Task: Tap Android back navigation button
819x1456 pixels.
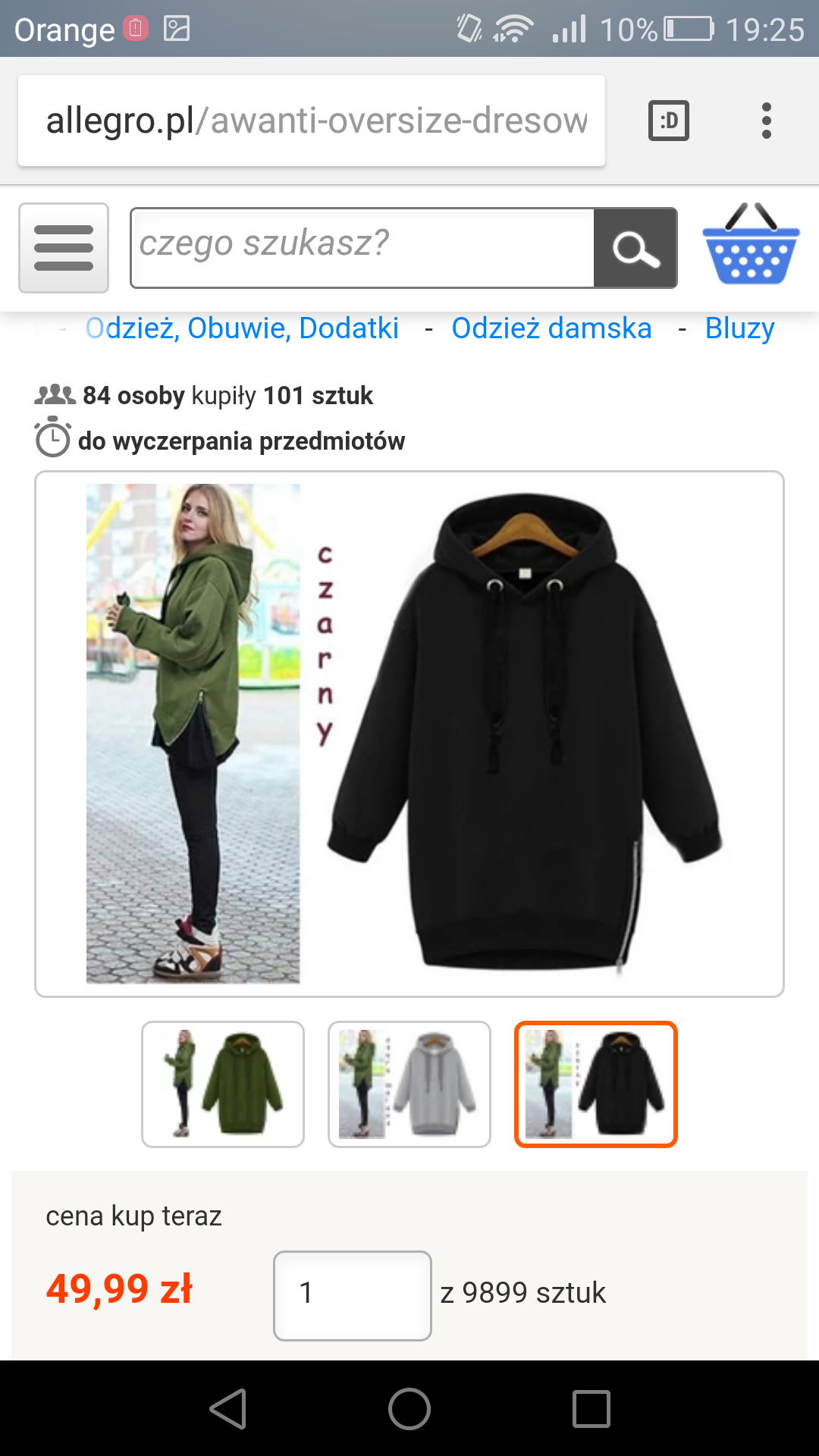Action: 228,1409
